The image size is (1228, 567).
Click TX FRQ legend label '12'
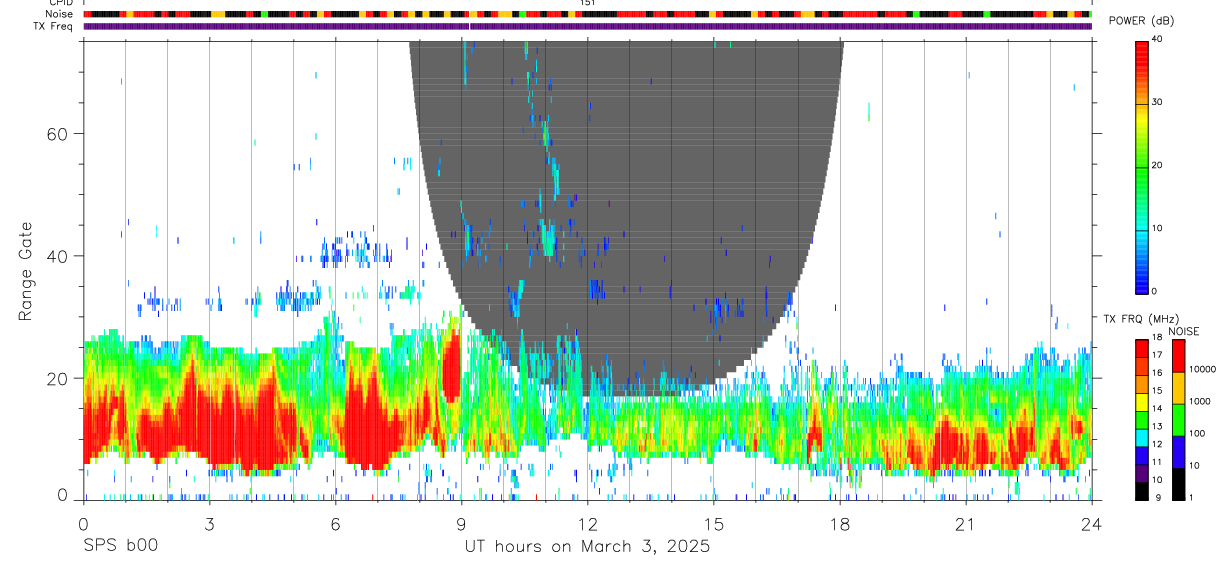1156,444
